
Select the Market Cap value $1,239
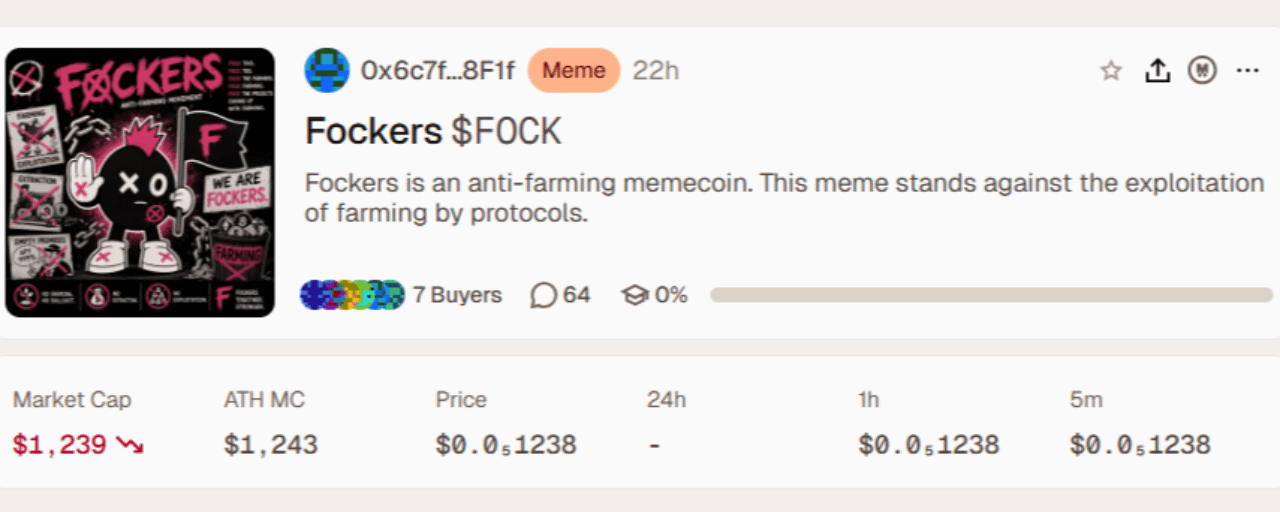tap(59, 445)
